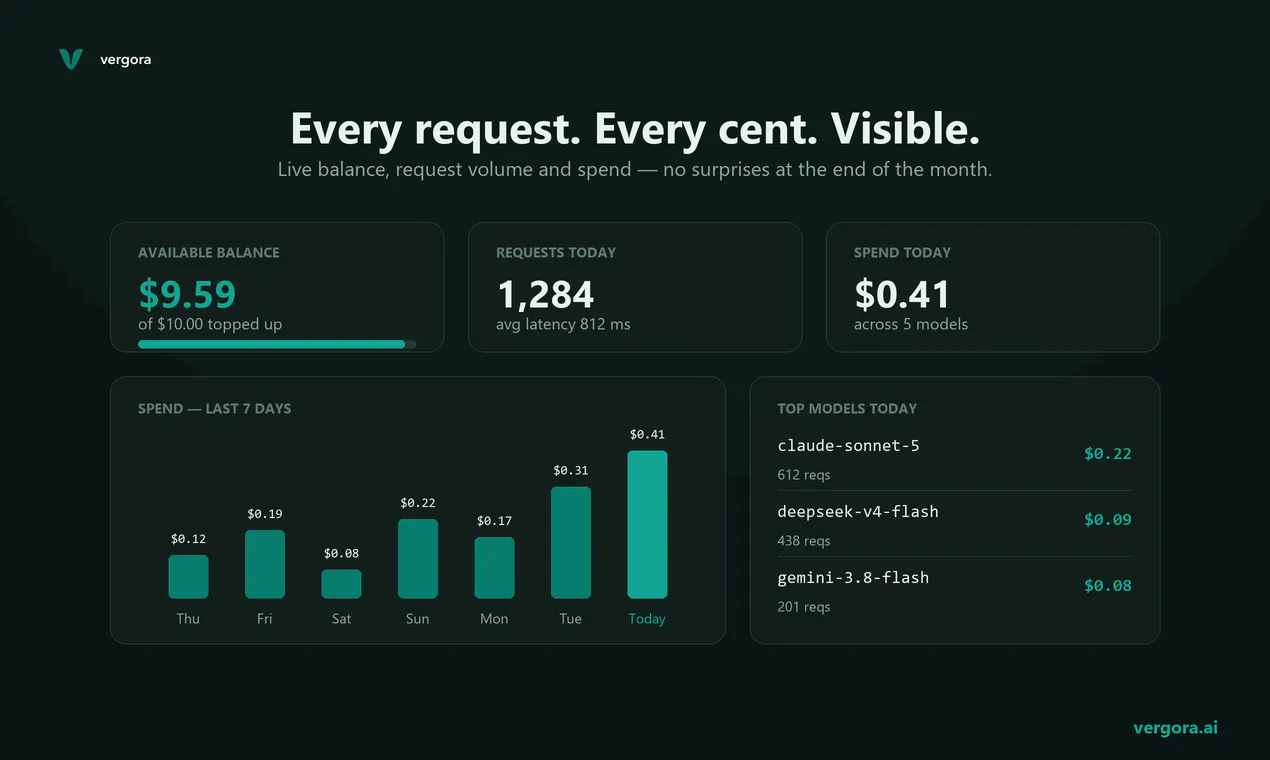Click the "SPEND — LAST 7 DAYS" chart heading

point(215,408)
